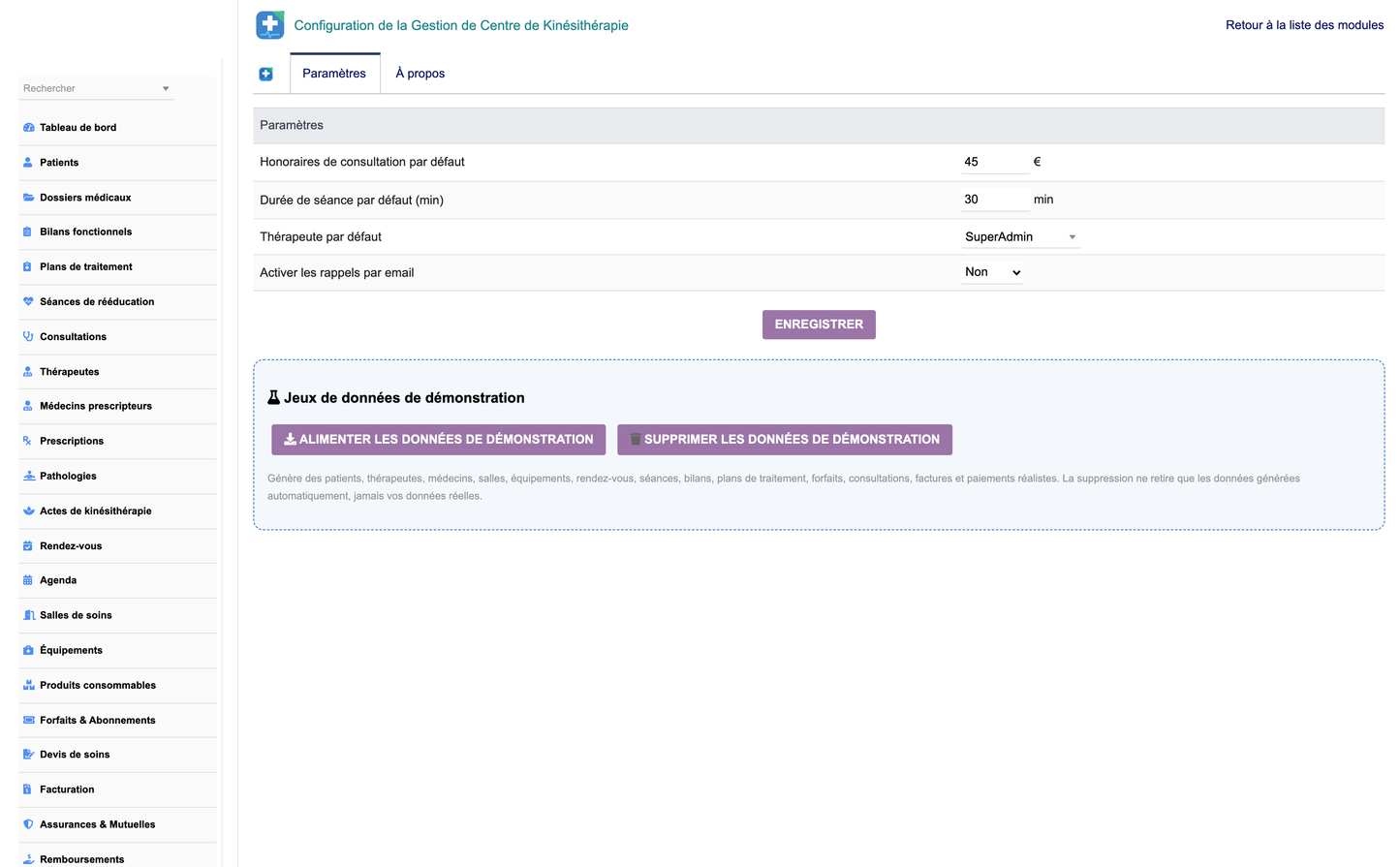Click the Thérapeutes menu label
The height and width of the screenshot is (867, 1400).
69,372
